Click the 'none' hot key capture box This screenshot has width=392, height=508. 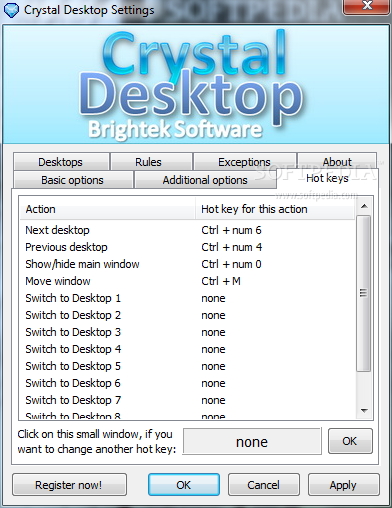click(252, 442)
